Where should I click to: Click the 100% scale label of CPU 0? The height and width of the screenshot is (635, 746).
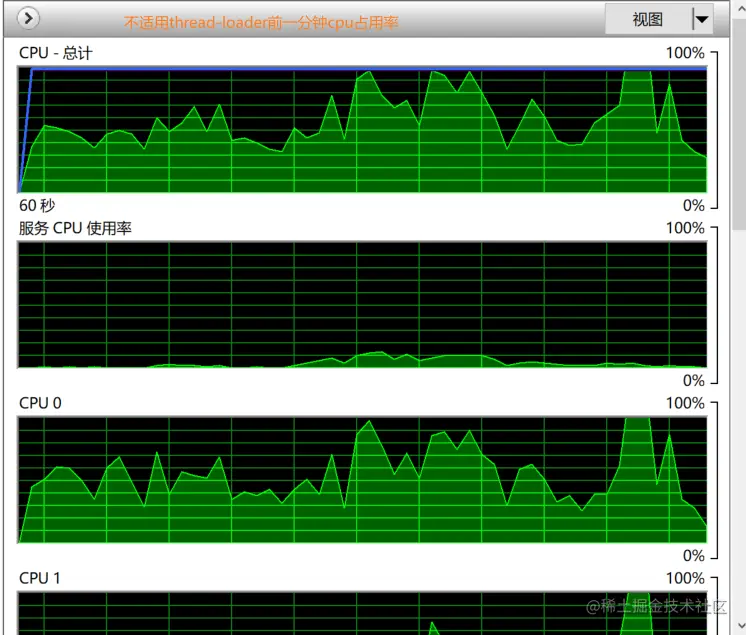click(x=685, y=403)
